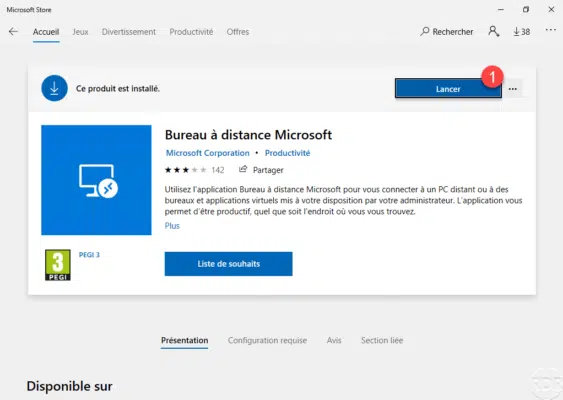The height and width of the screenshot is (400, 563).
Task: Minimize the Microsoft Store window
Action: (501, 10)
